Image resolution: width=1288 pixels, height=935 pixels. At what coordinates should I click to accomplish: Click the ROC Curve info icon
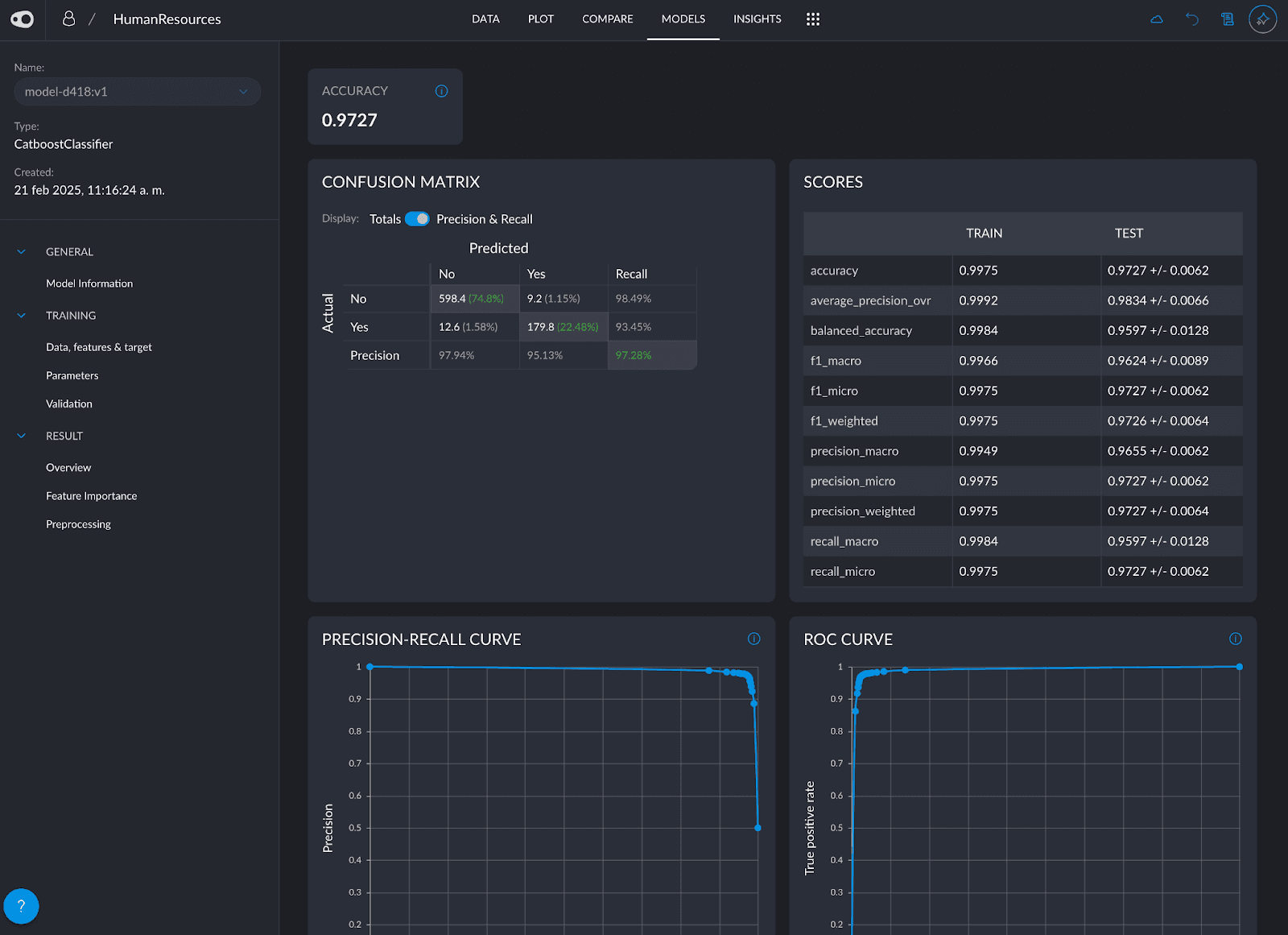coord(1236,639)
